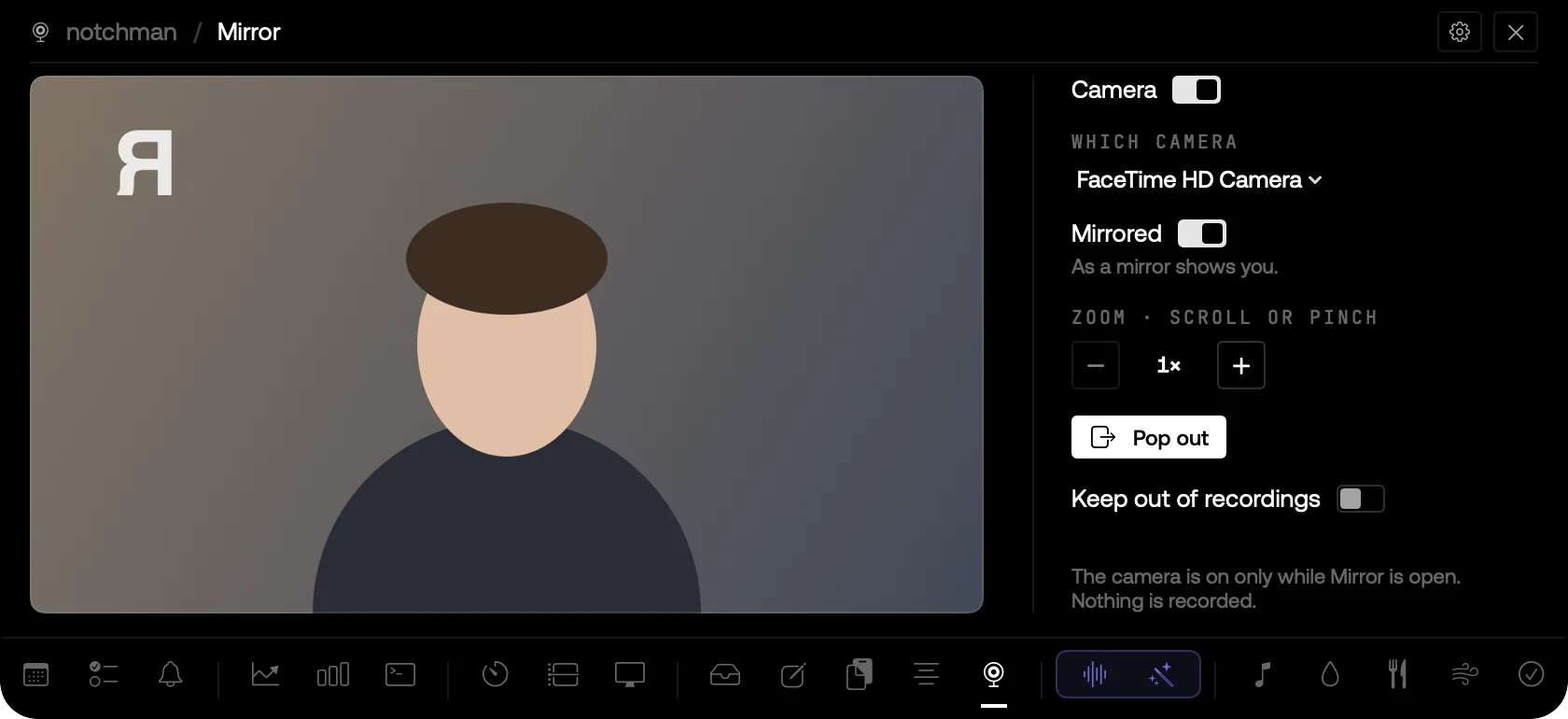
Task: Open the bar chart stats icon
Action: click(x=333, y=674)
